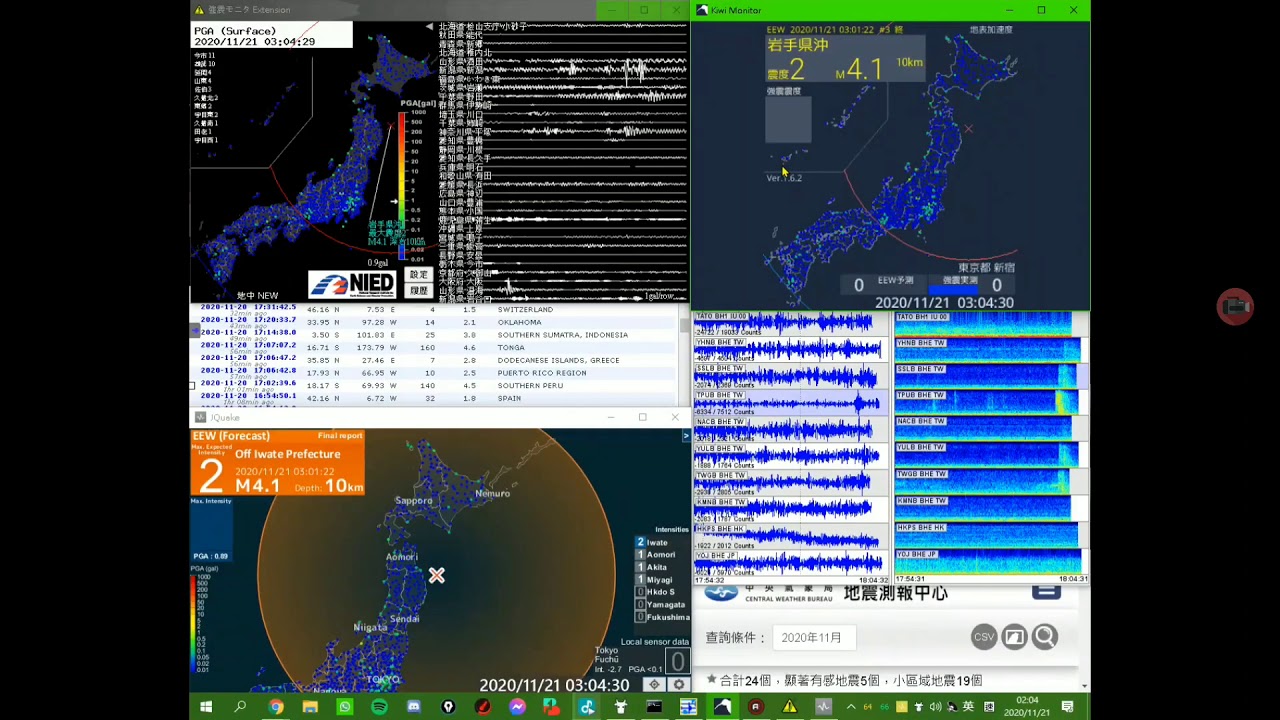Image resolution: width=1280 pixels, height=720 pixels.
Task: Select the Southern Sumatra, Indonesia earthquake row
Action: pyautogui.click(x=435, y=335)
